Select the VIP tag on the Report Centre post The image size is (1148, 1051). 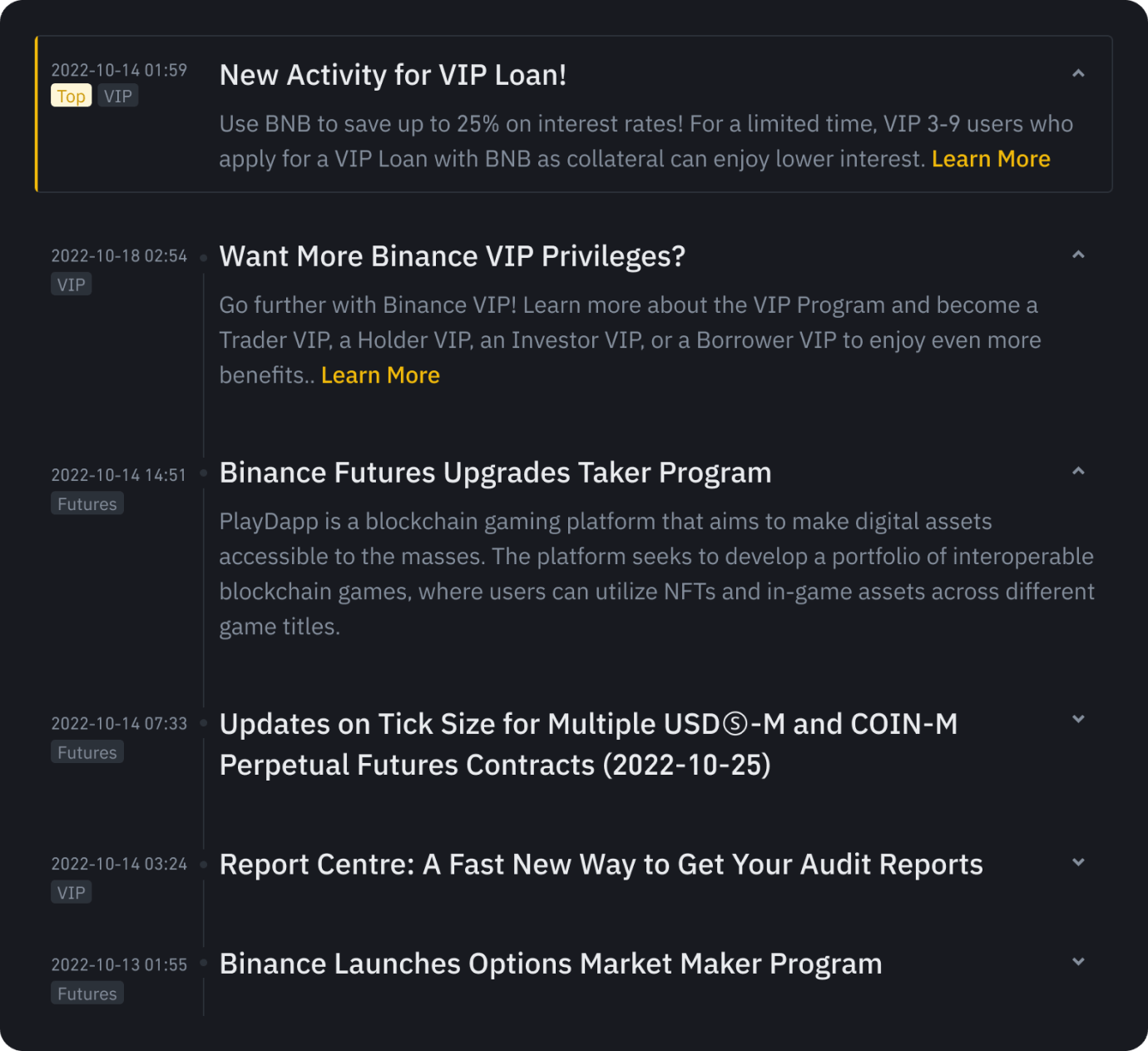pos(71,892)
